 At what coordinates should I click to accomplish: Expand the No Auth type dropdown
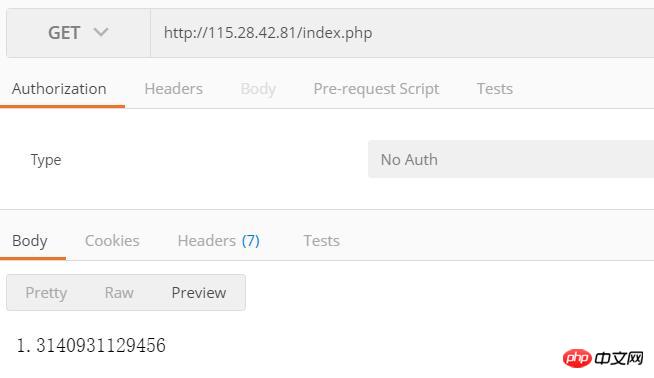pos(511,159)
